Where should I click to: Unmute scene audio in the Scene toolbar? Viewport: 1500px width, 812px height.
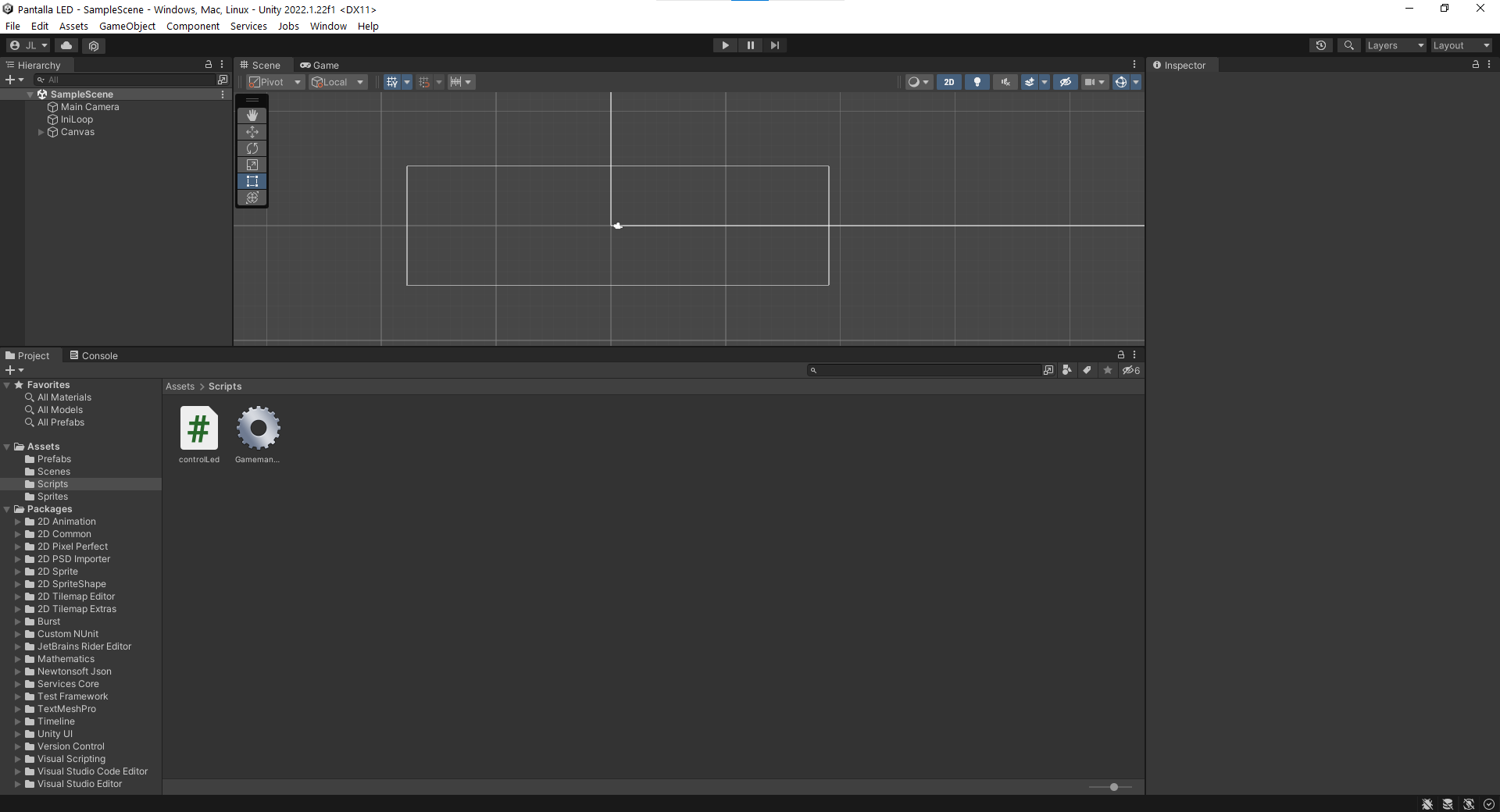point(1005,82)
